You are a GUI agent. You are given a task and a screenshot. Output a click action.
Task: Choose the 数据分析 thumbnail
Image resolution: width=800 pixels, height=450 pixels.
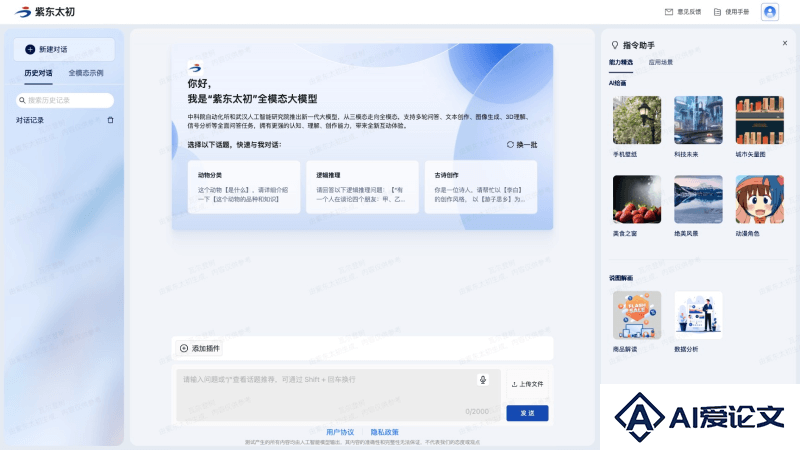(698, 315)
